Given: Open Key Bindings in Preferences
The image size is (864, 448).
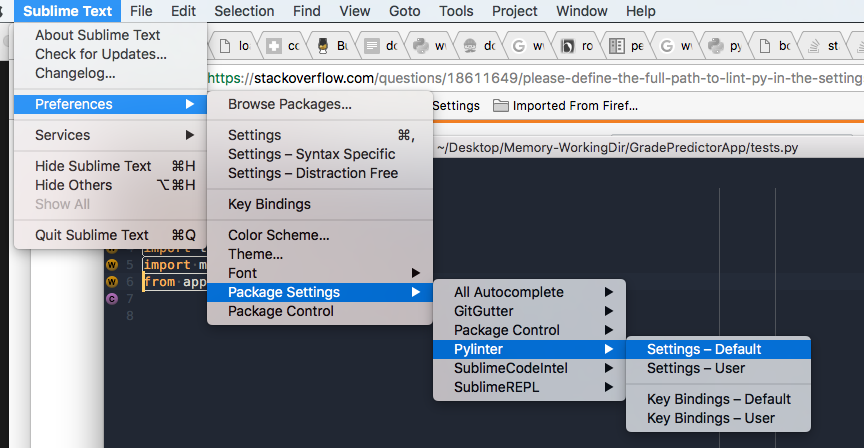Looking at the screenshot, I should [x=320, y=204].
